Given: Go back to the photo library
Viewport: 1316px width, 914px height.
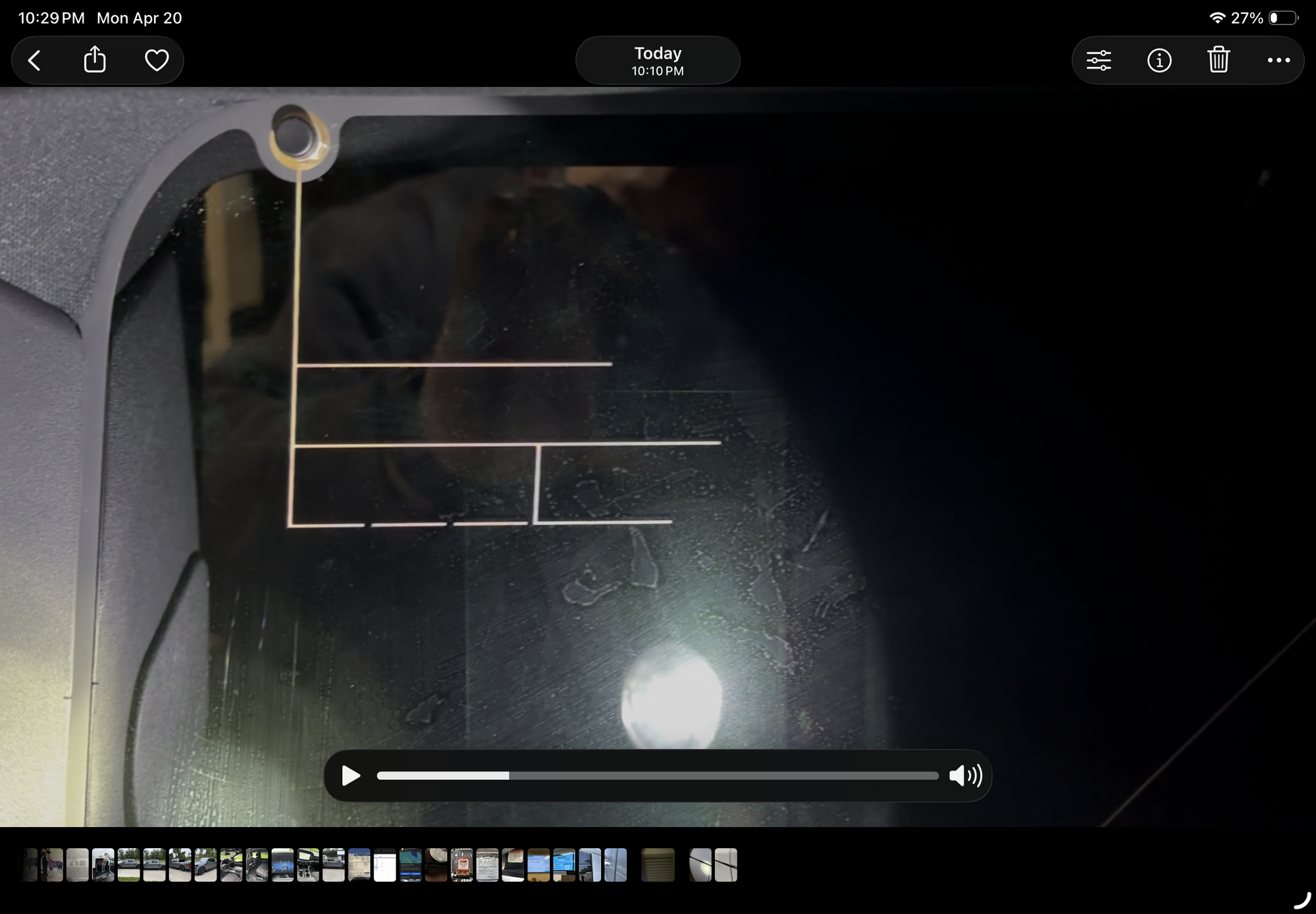Looking at the screenshot, I should pyautogui.click(x=35, y=61).
